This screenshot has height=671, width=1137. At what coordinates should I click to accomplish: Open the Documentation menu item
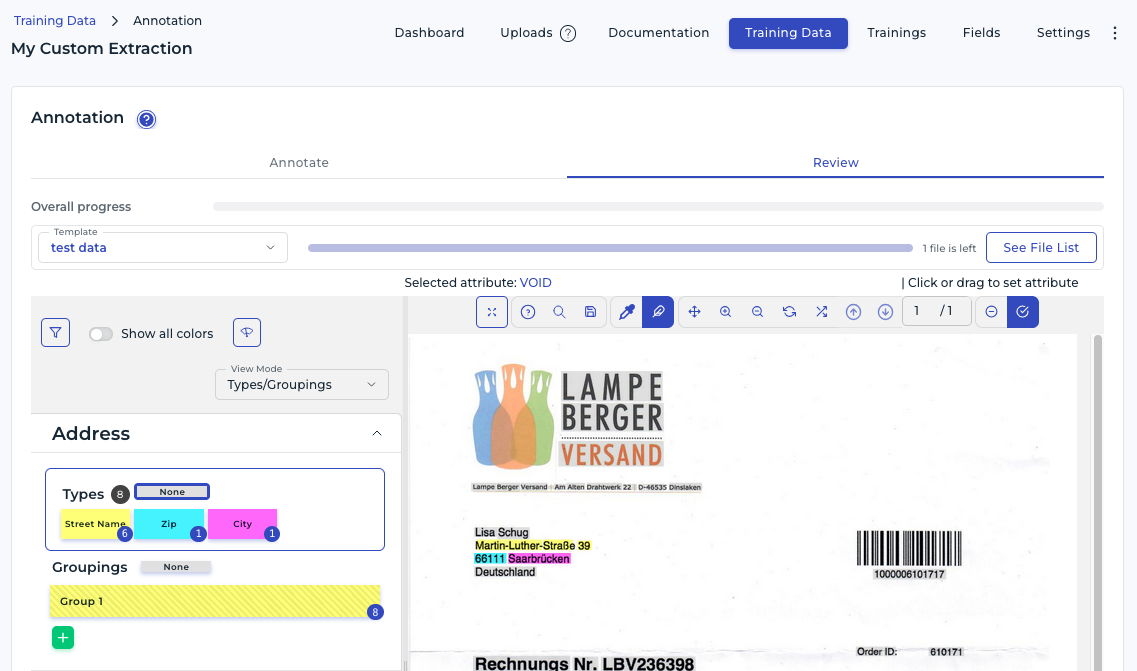tap(658, 33)
